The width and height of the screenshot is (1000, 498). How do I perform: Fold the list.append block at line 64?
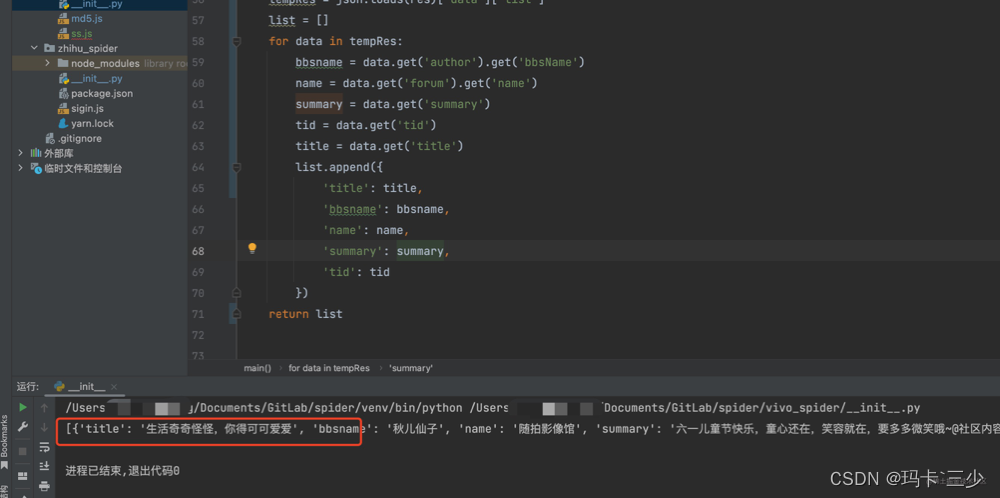point(237,167)
